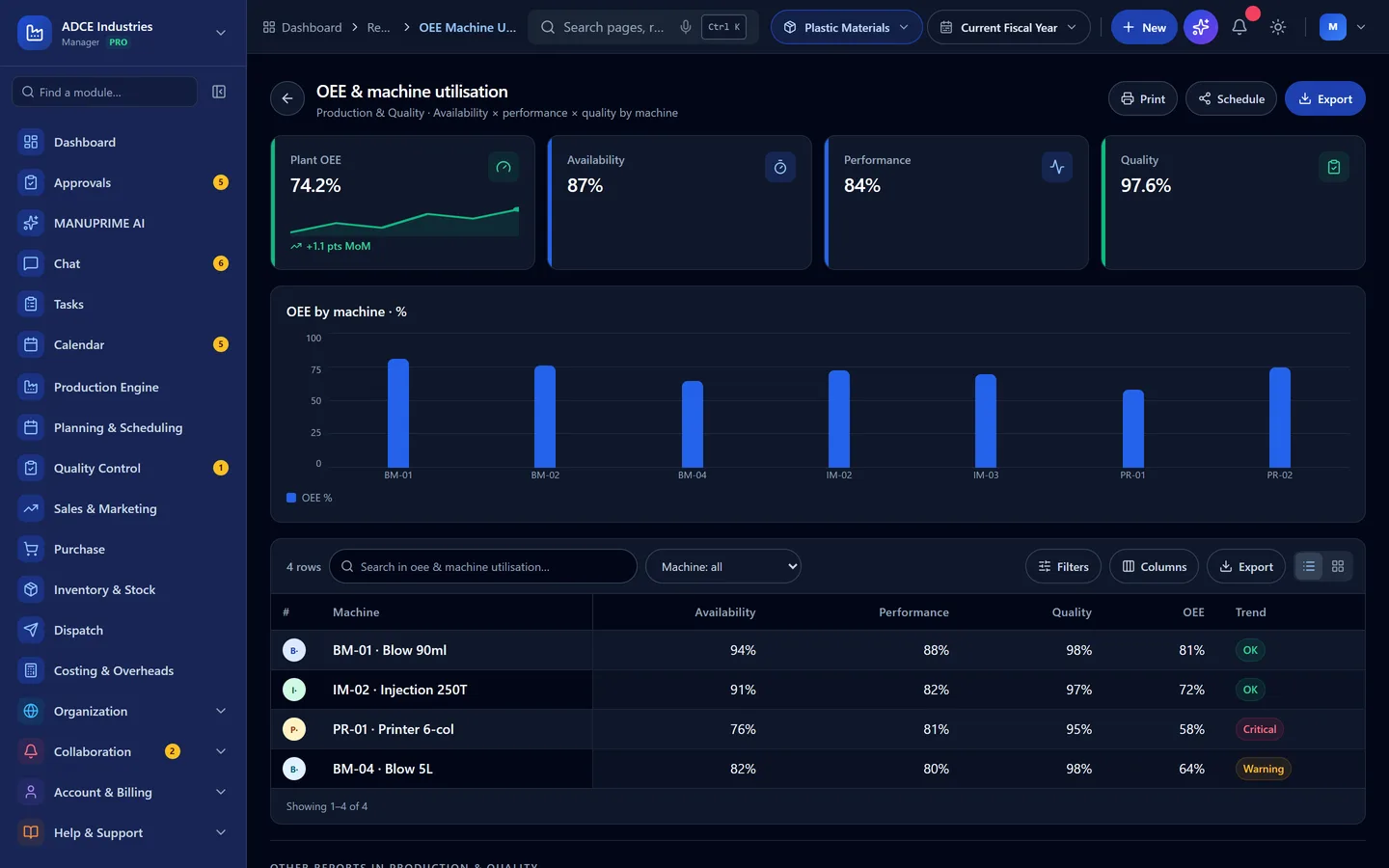Click the Print button
Screen dimensions: 1389x868
[x=1143, y=98]
